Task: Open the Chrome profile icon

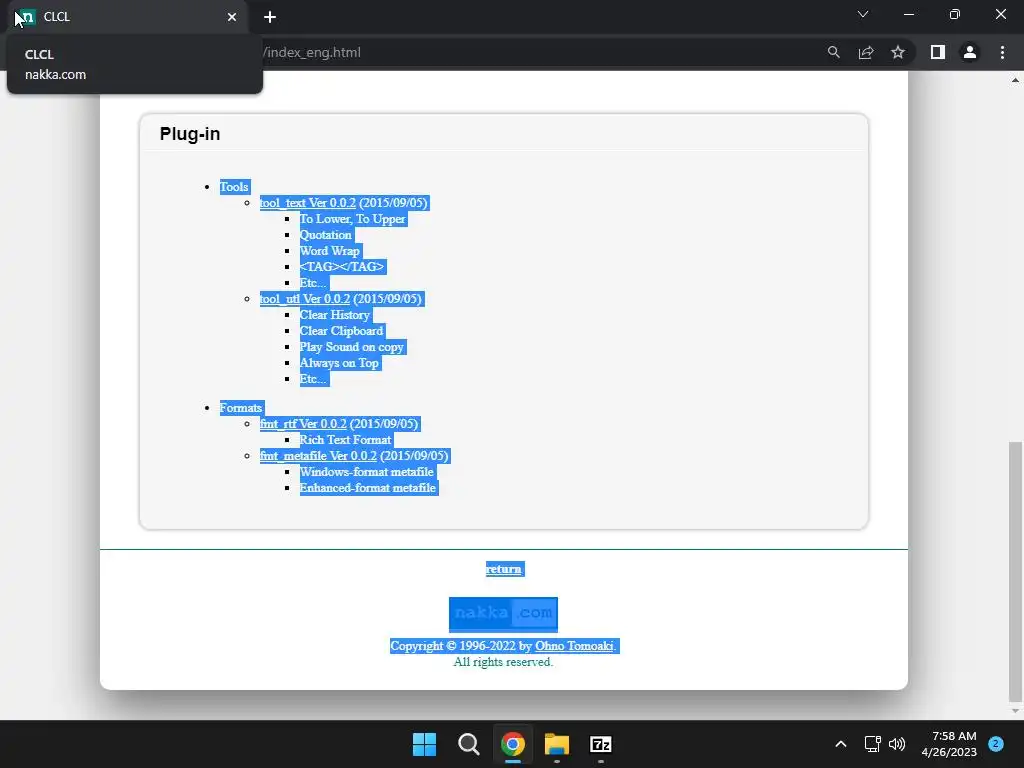Action: 970,52
